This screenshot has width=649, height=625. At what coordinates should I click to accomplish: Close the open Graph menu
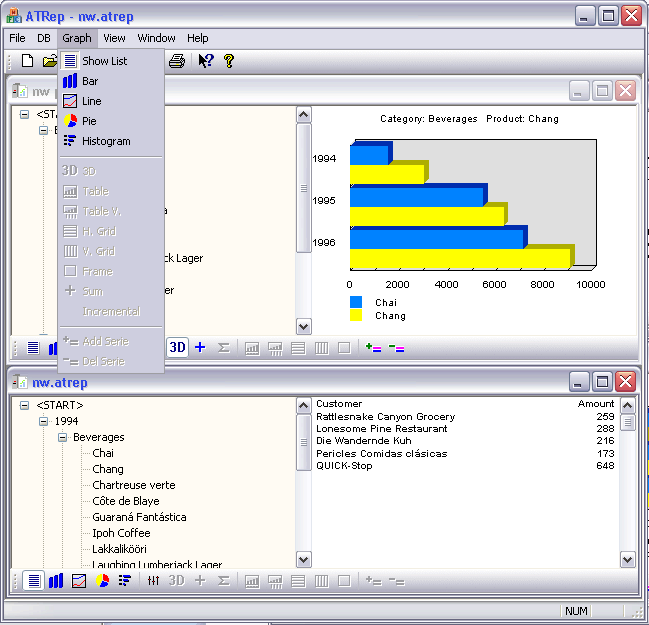77,38
